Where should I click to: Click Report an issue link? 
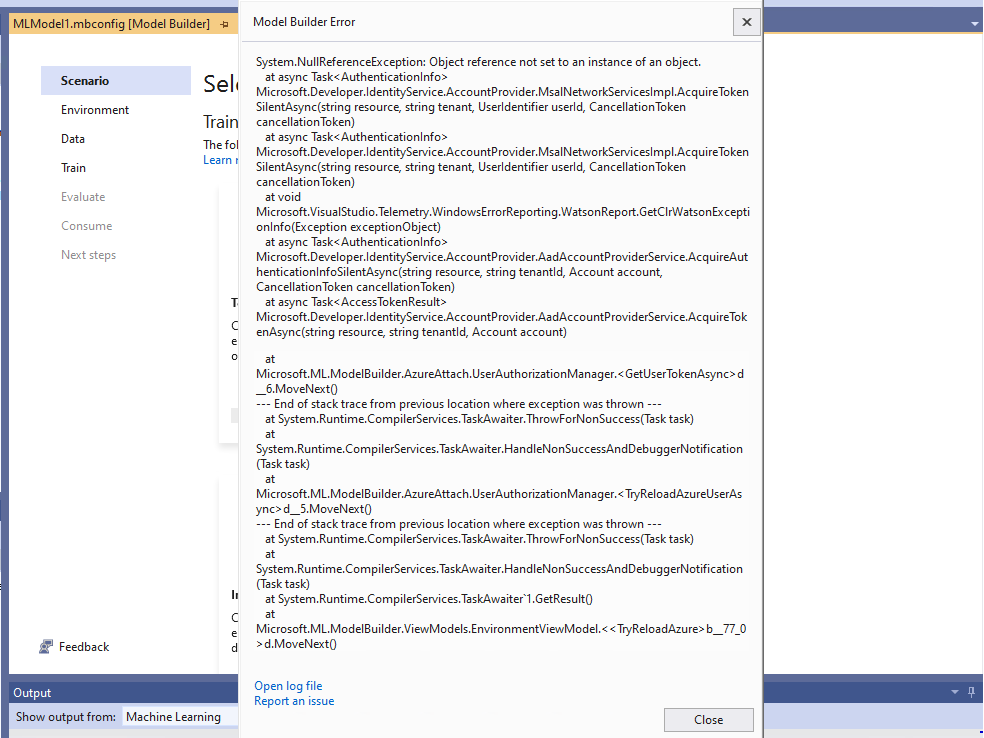(x=294, y=701)
